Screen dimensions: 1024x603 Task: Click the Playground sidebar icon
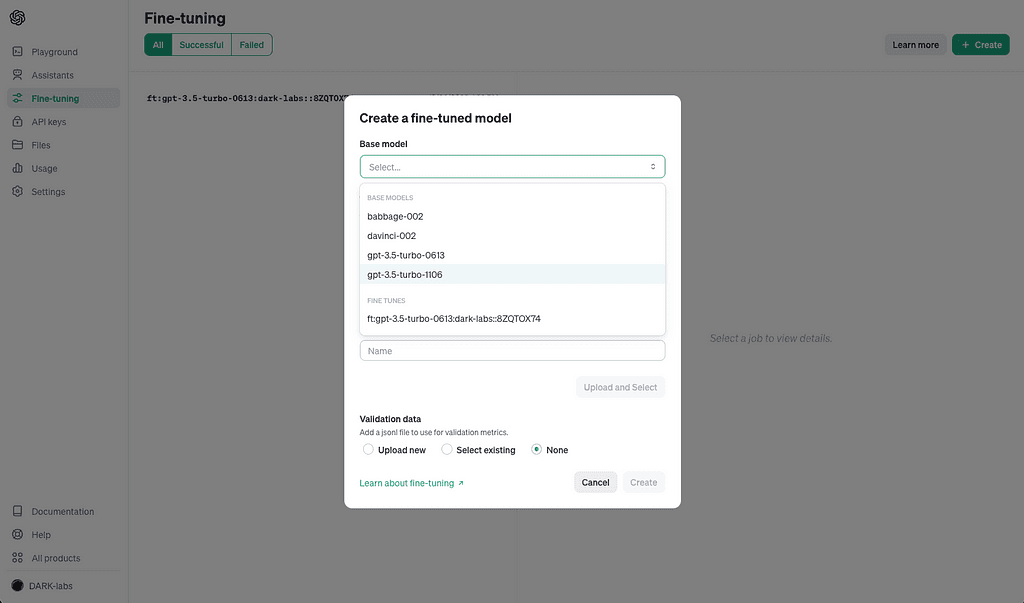point(18,51)
